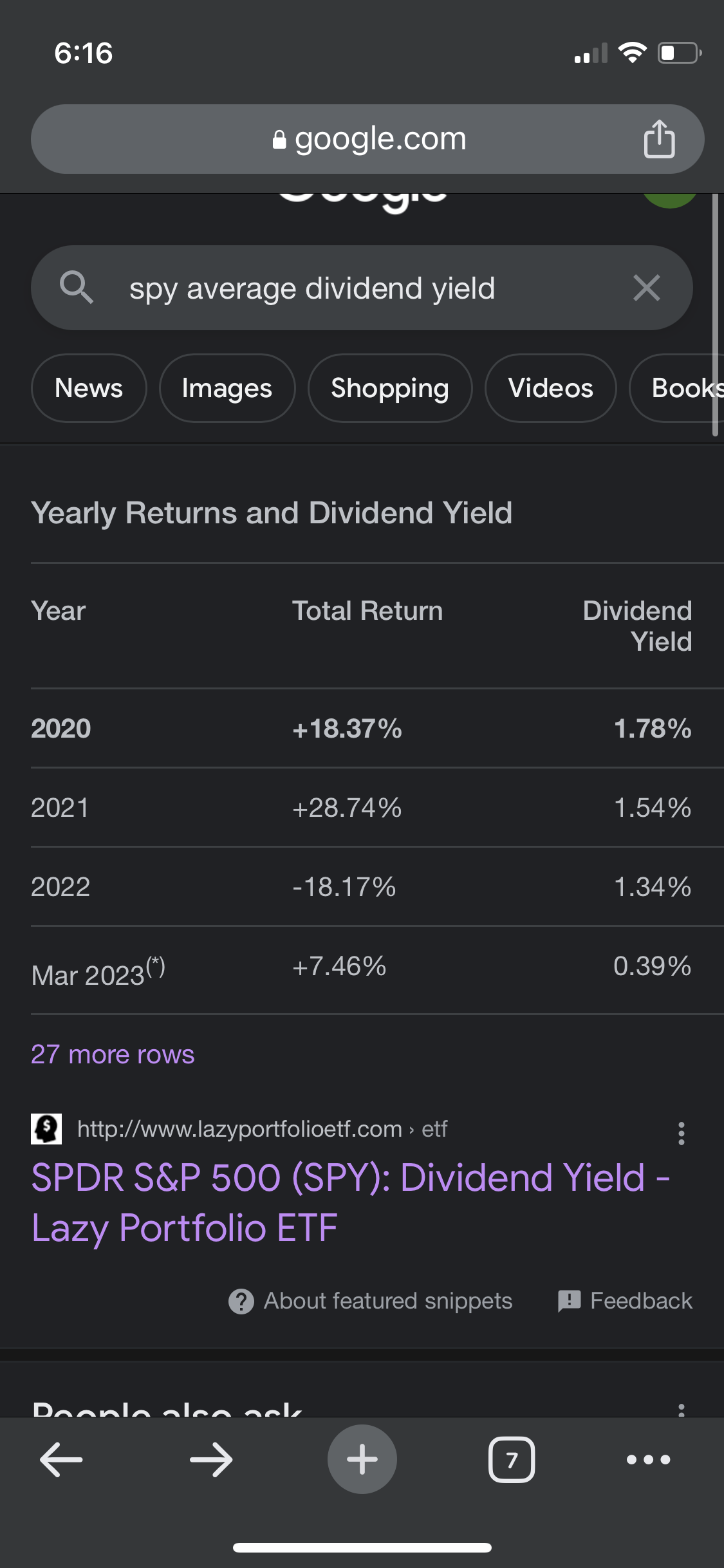
Task: Open the browser three-dot menu
Action: [x=649, y=1459]
